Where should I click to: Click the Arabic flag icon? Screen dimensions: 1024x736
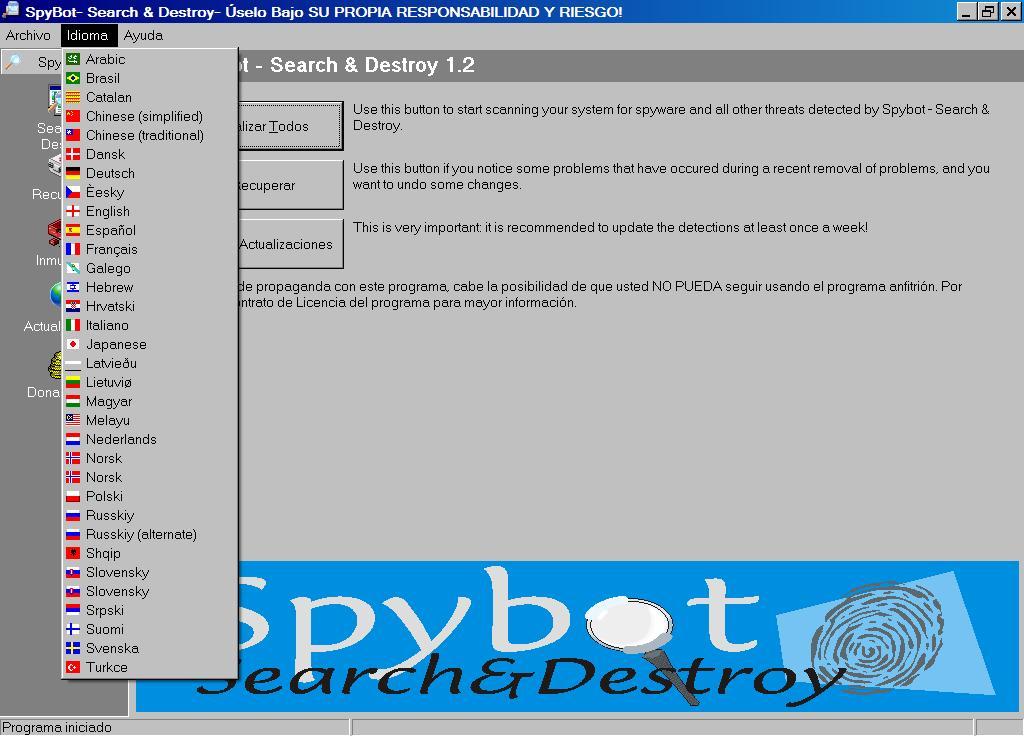click(73, 59)
